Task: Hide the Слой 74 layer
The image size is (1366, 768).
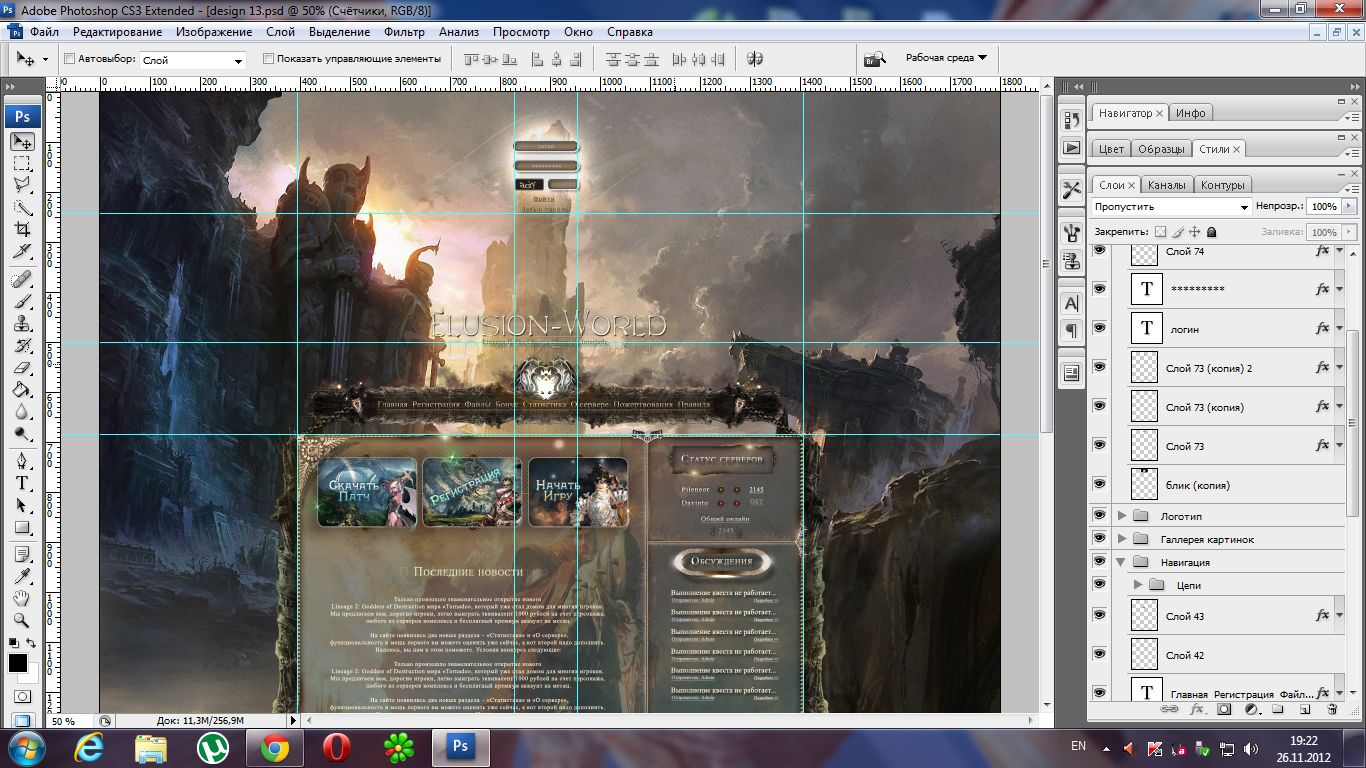Action: pyautogui.click(x=1100, y=251)
